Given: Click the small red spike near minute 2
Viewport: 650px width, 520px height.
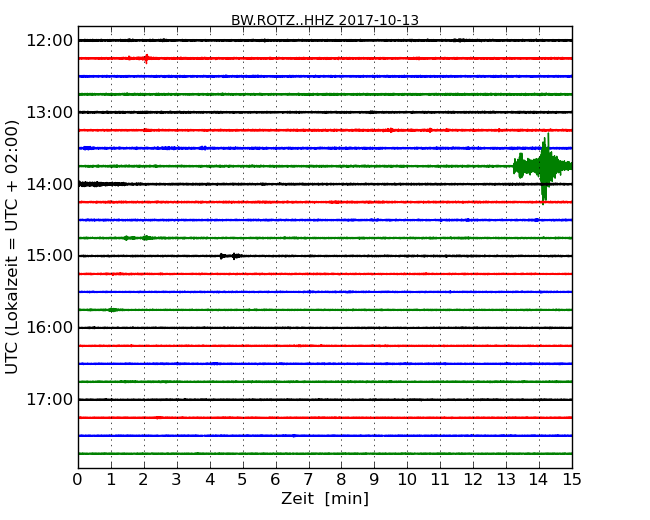Looking at the screenshot, I should [x=146, y=58].
